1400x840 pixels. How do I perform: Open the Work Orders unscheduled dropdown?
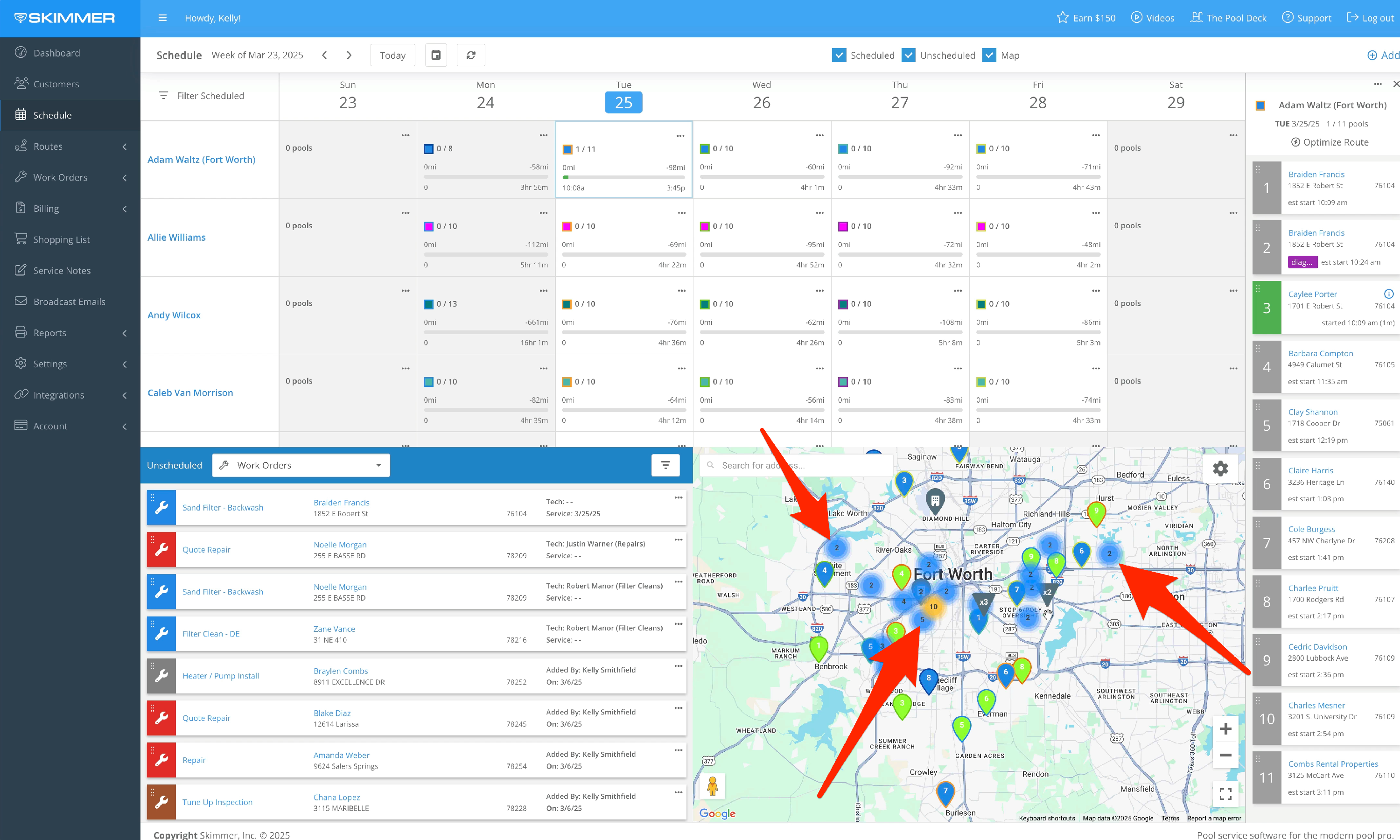pos(301,465)
